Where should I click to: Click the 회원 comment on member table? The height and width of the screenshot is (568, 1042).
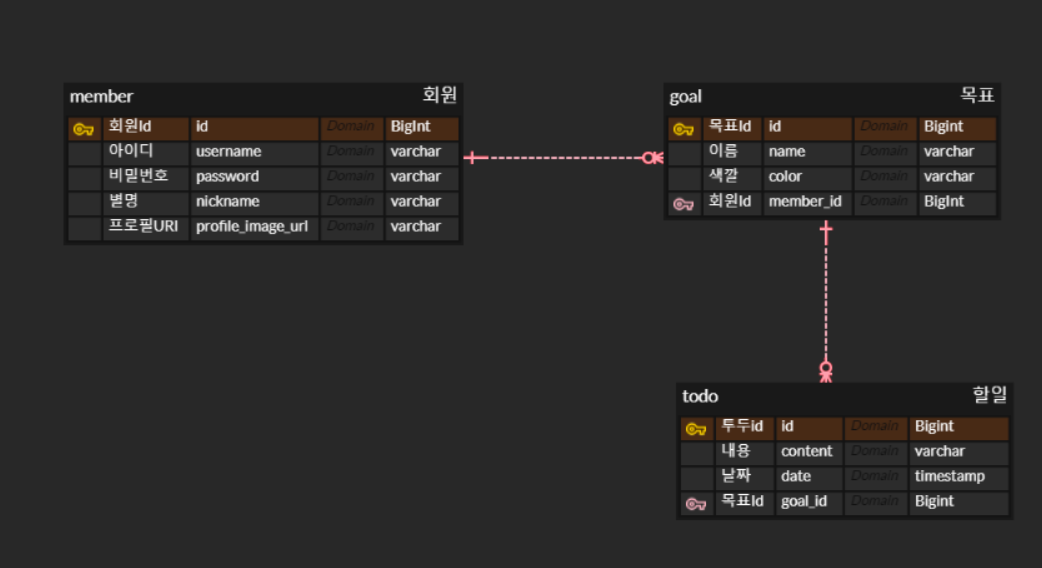click(439, 95)
